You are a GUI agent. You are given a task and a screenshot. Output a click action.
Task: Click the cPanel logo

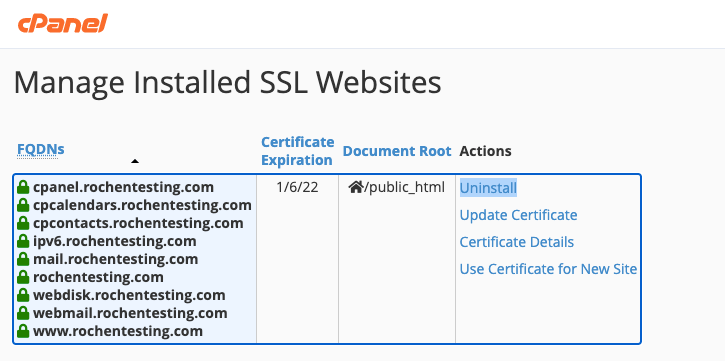point(62,23)
